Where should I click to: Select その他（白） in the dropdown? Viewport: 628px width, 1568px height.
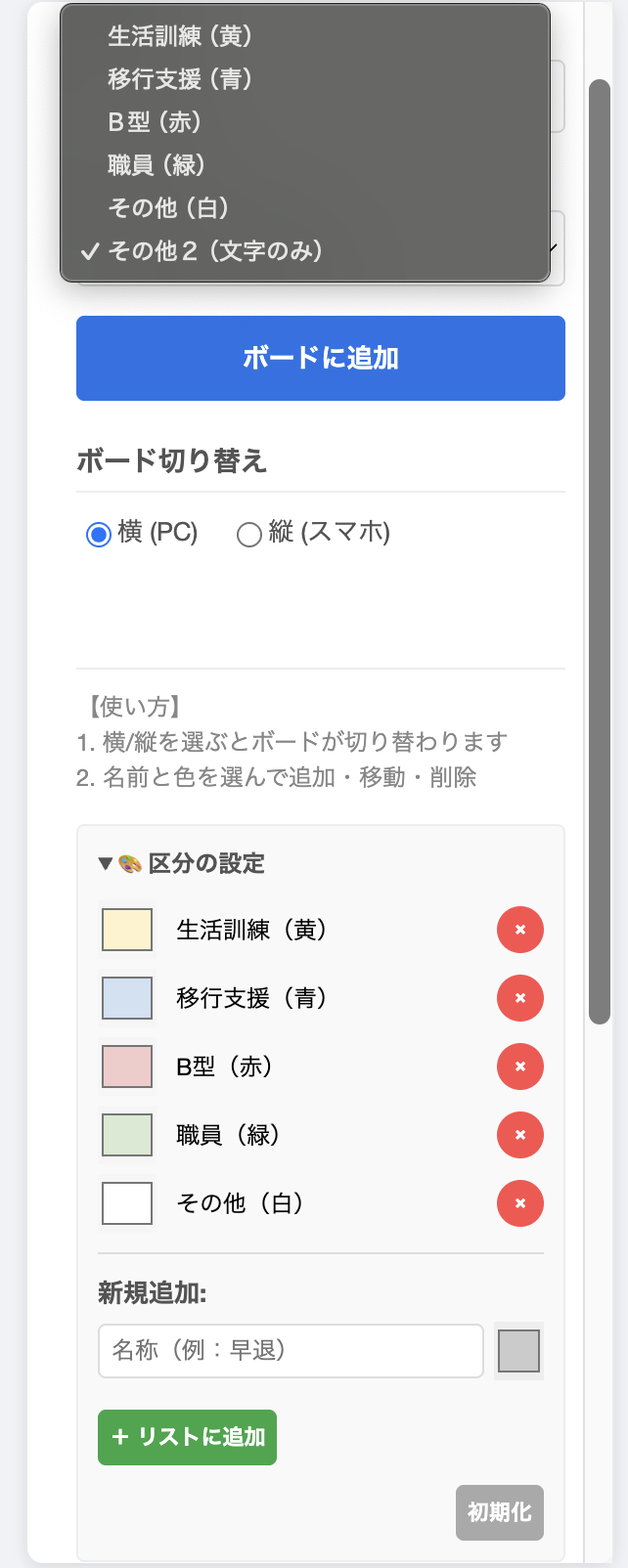(x=168, y=208)
